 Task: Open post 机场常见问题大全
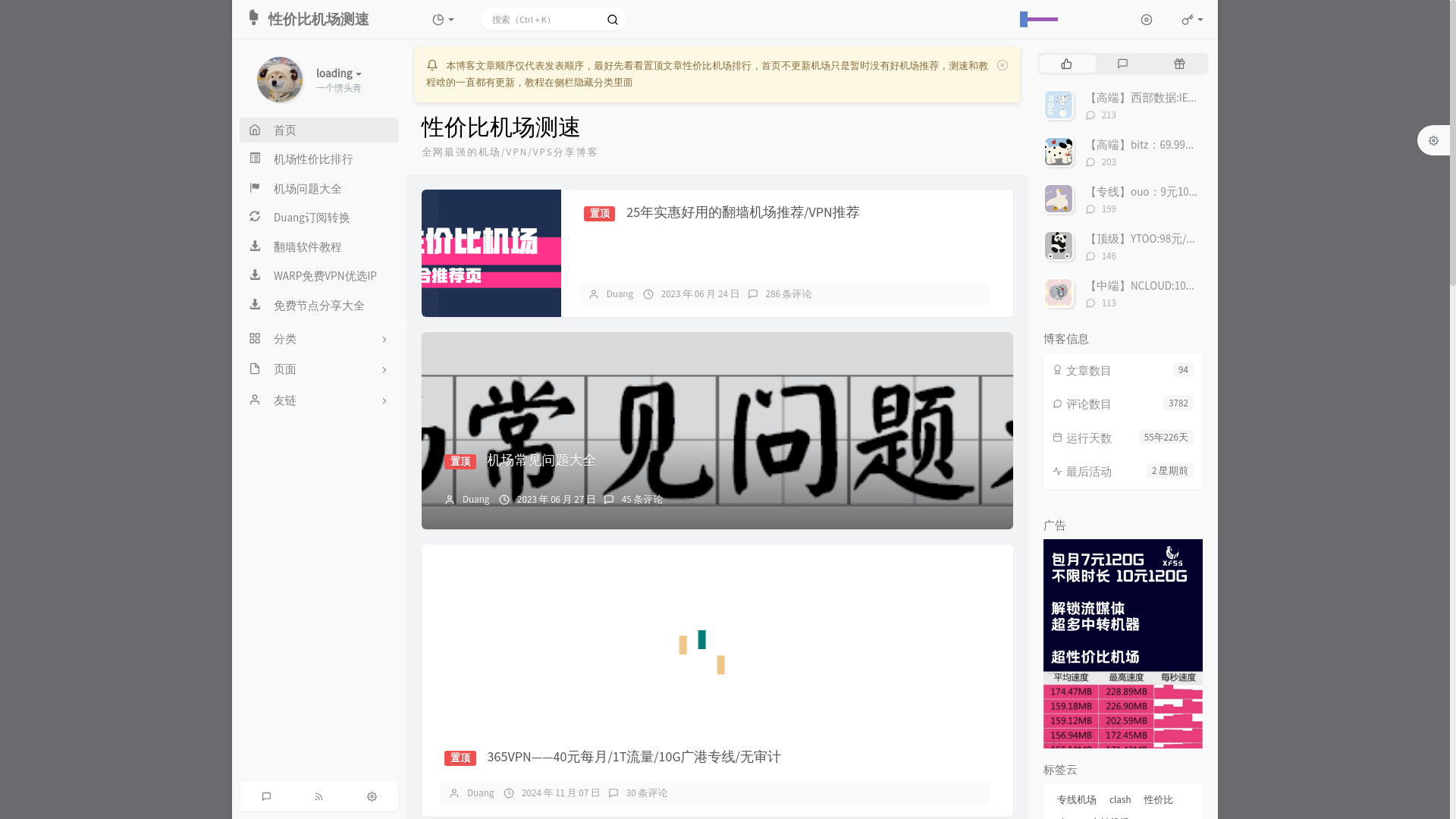541,460
